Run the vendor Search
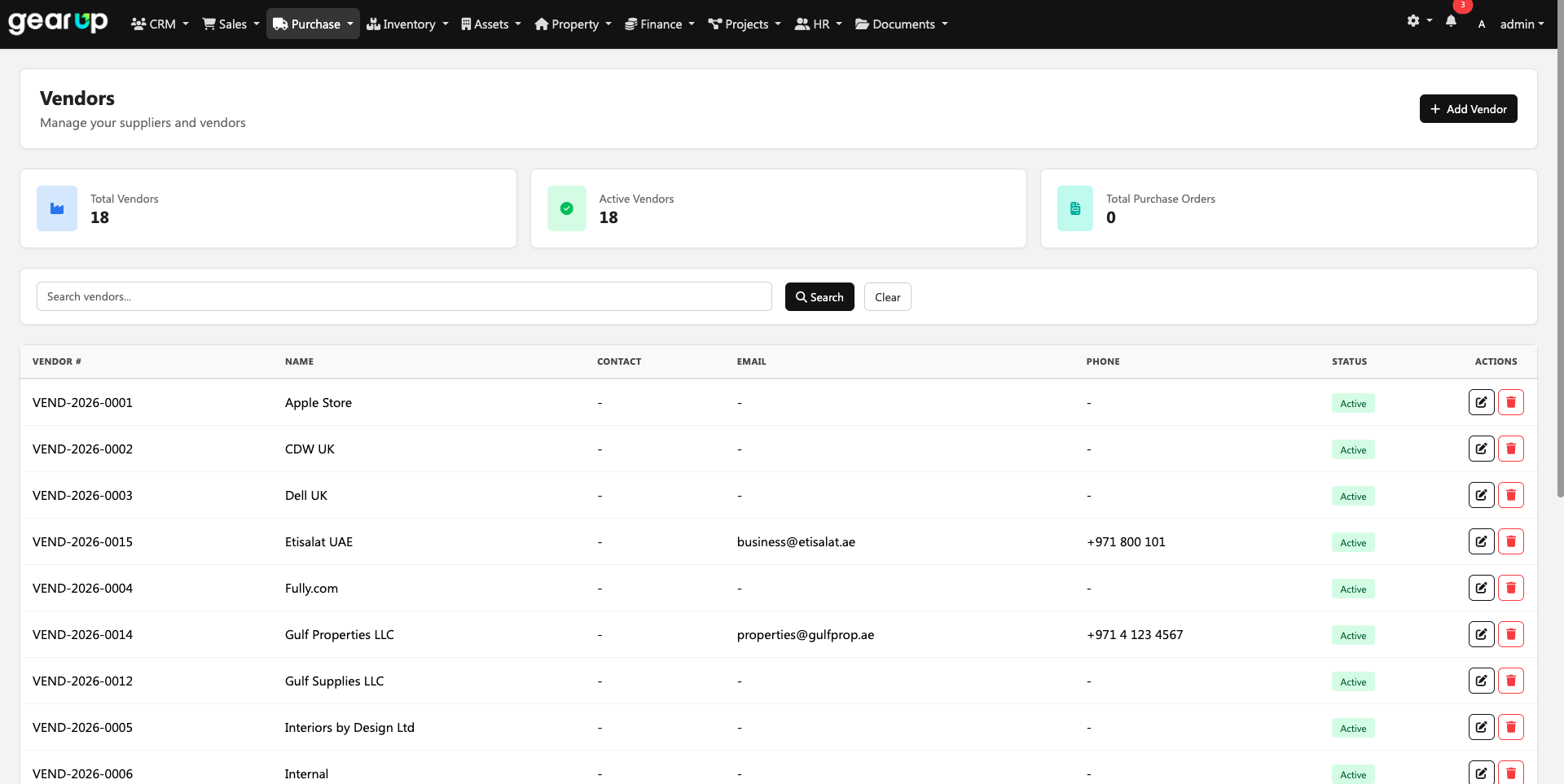This screenshot has width=1564, height=784. pos(819,297)
